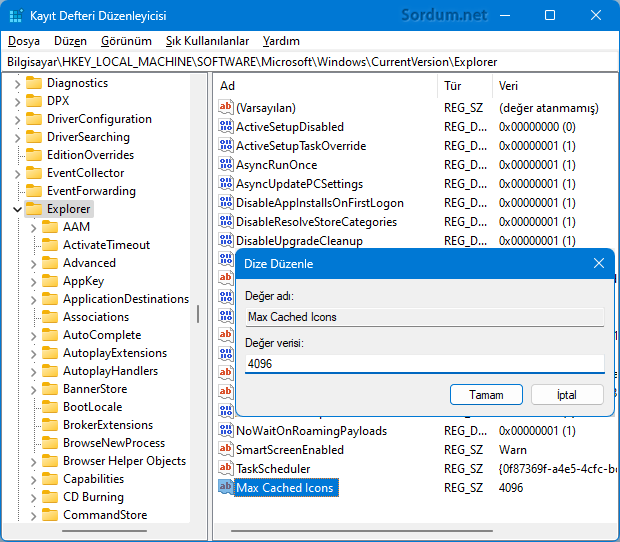
Task: Click the Capabilities folder icon
Action: pos(50,479)
